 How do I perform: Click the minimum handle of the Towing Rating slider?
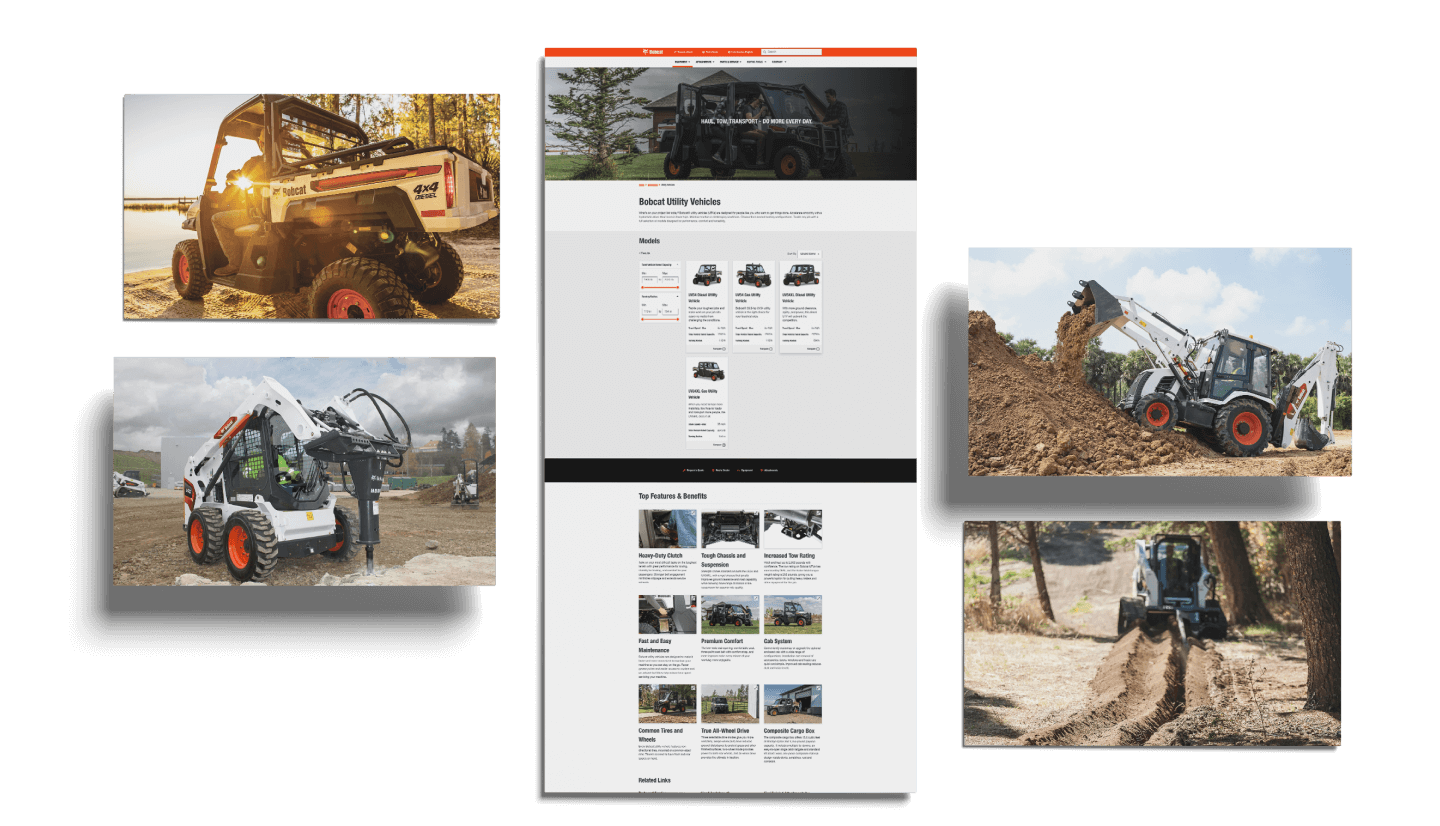pos(642,321)
